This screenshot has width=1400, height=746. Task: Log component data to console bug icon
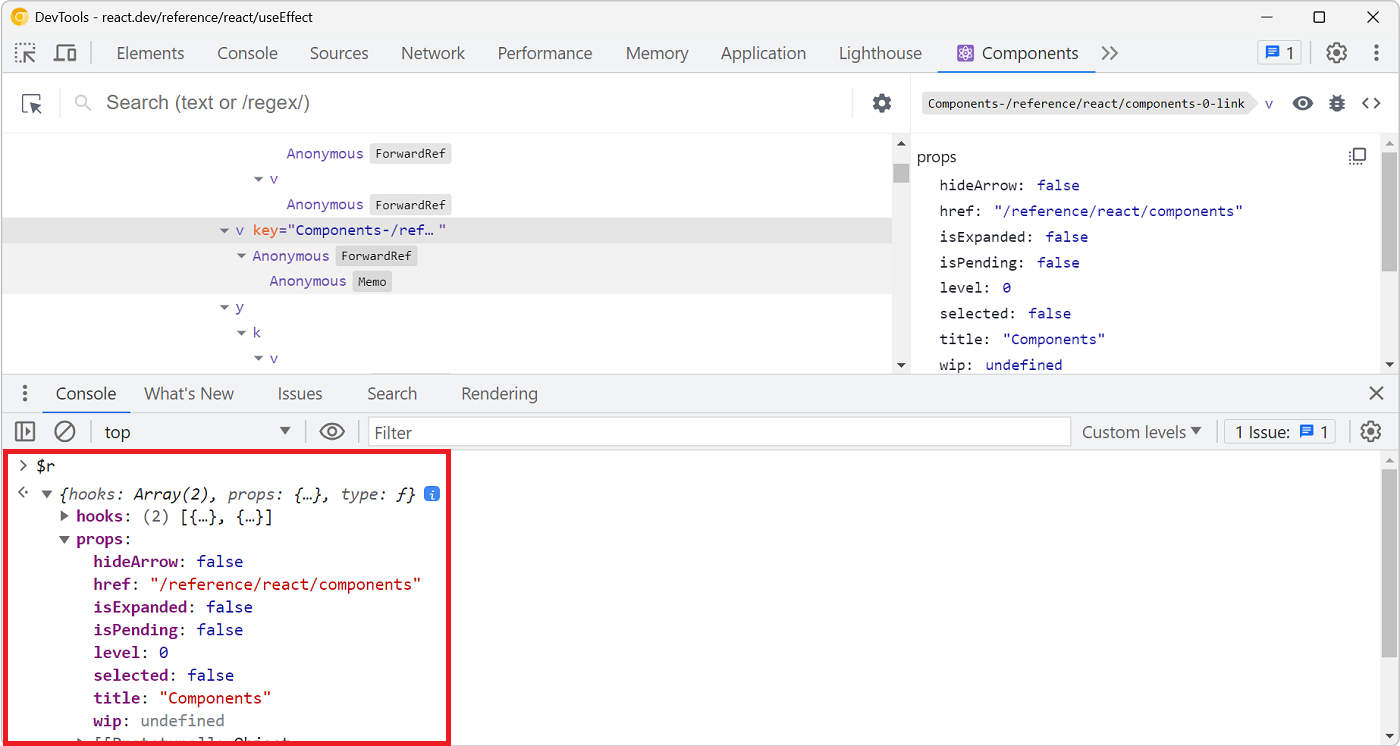tap(1337, 103)
